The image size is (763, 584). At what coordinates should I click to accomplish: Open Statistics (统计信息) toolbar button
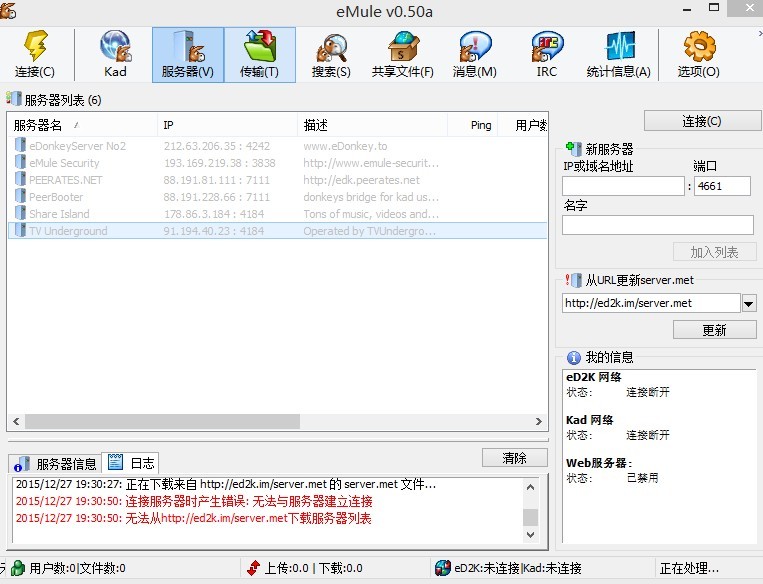[x=618, y=55]
